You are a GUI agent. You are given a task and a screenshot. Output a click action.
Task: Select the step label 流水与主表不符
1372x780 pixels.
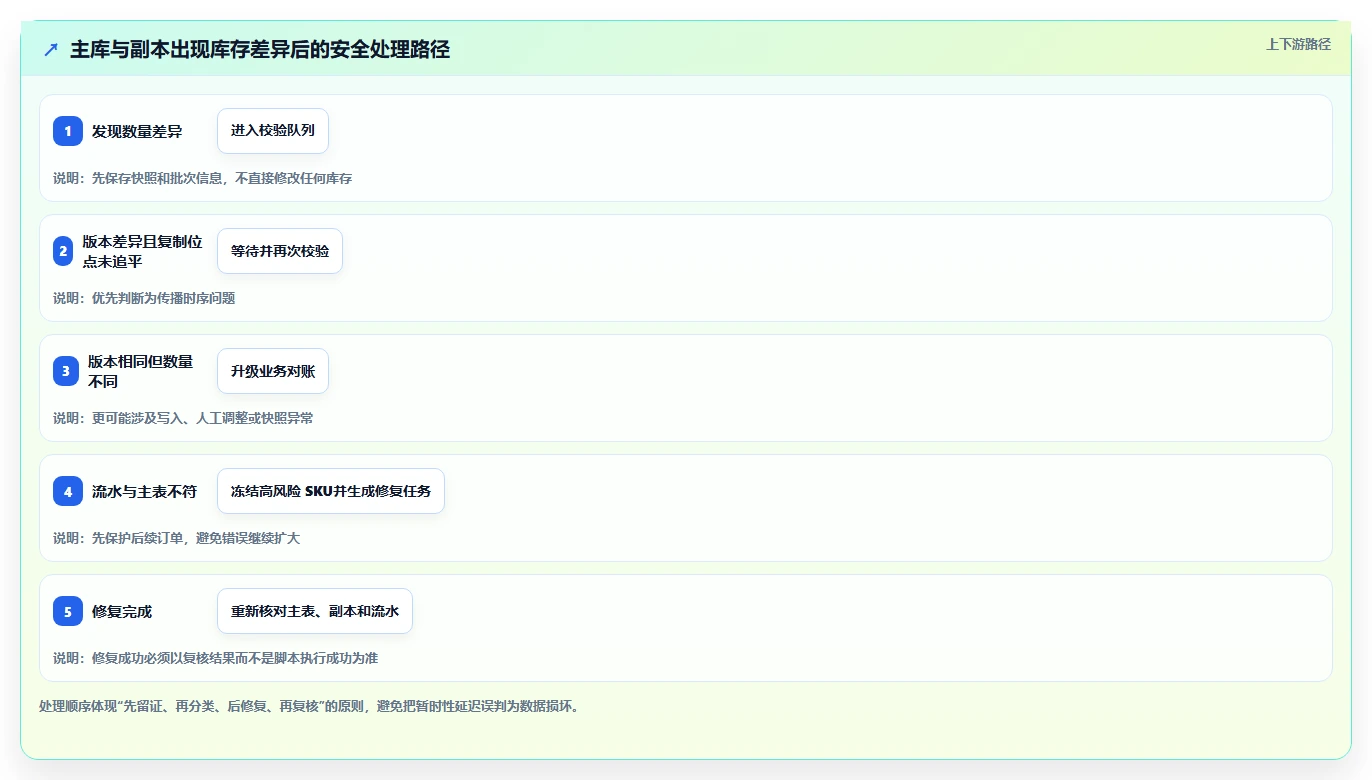coord(144,491)
